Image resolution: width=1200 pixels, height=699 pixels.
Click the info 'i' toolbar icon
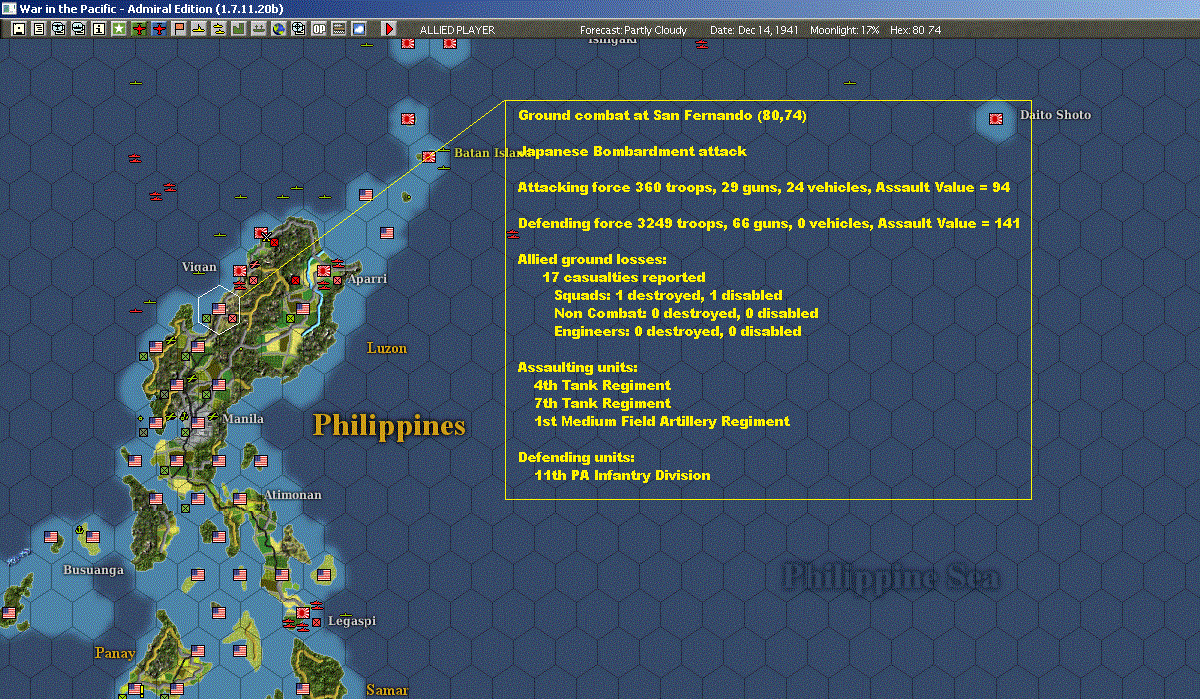click(x=99, y=29)
